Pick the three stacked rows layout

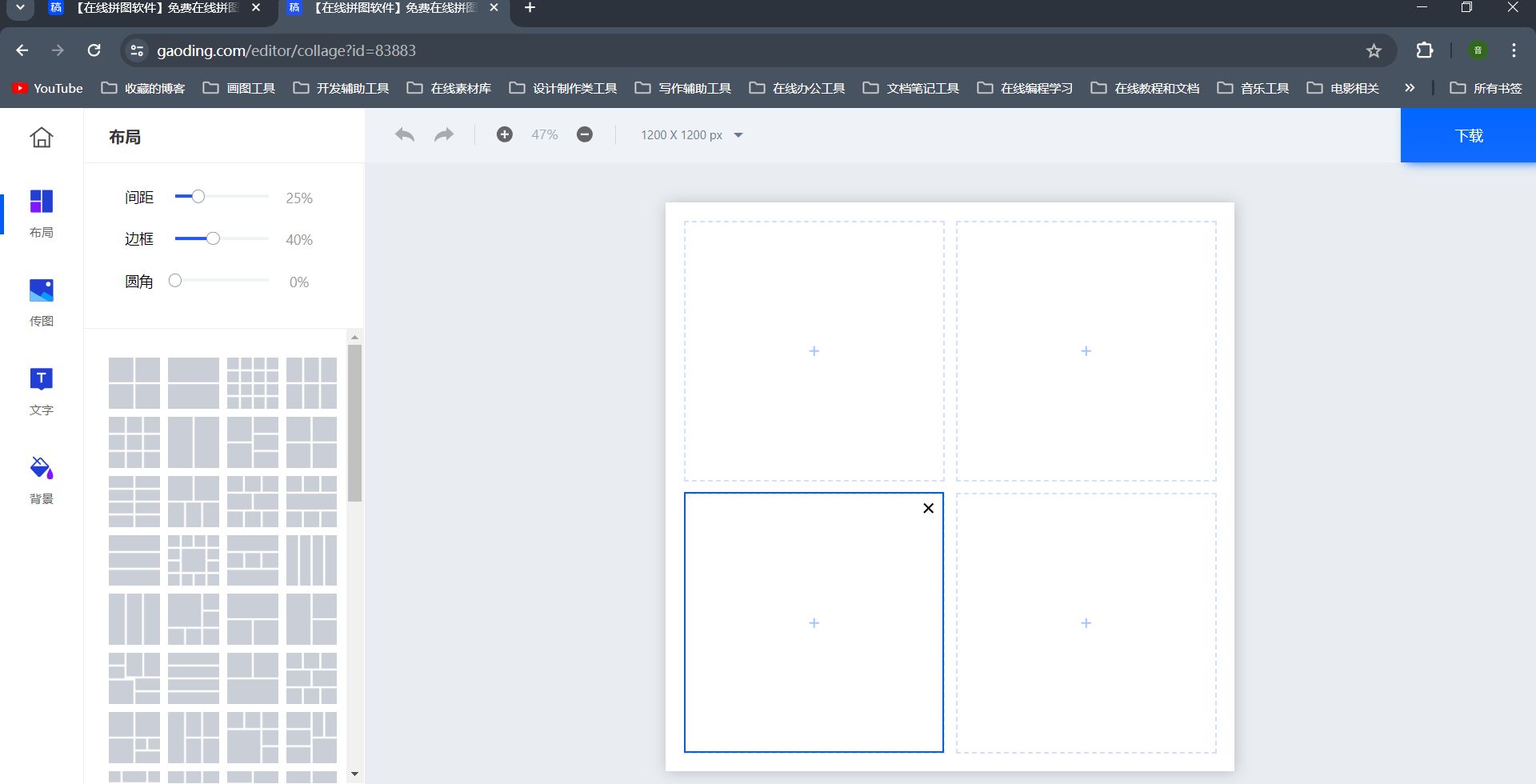click(134, 561)
